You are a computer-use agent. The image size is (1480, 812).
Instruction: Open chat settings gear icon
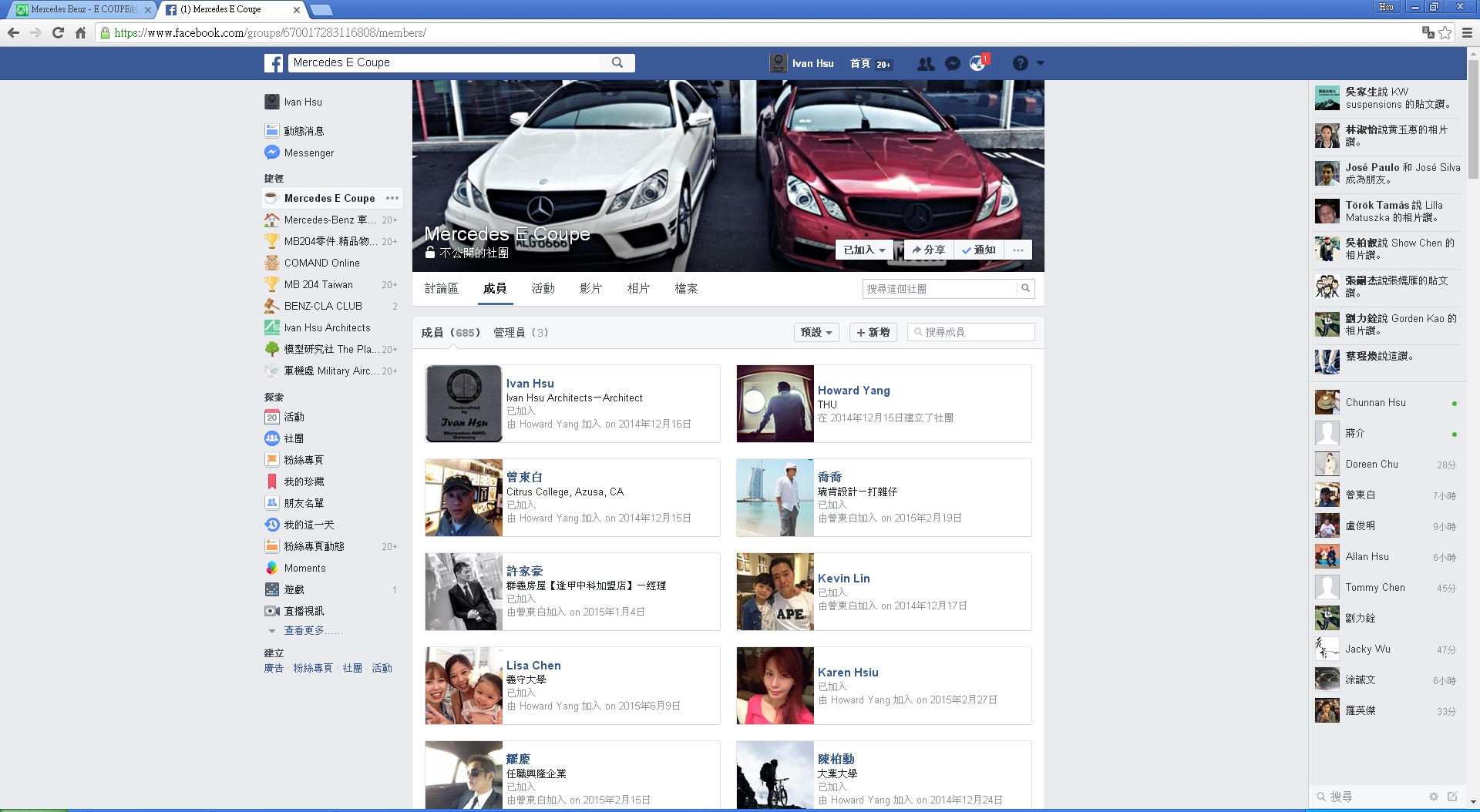(x=1433, y=797)
